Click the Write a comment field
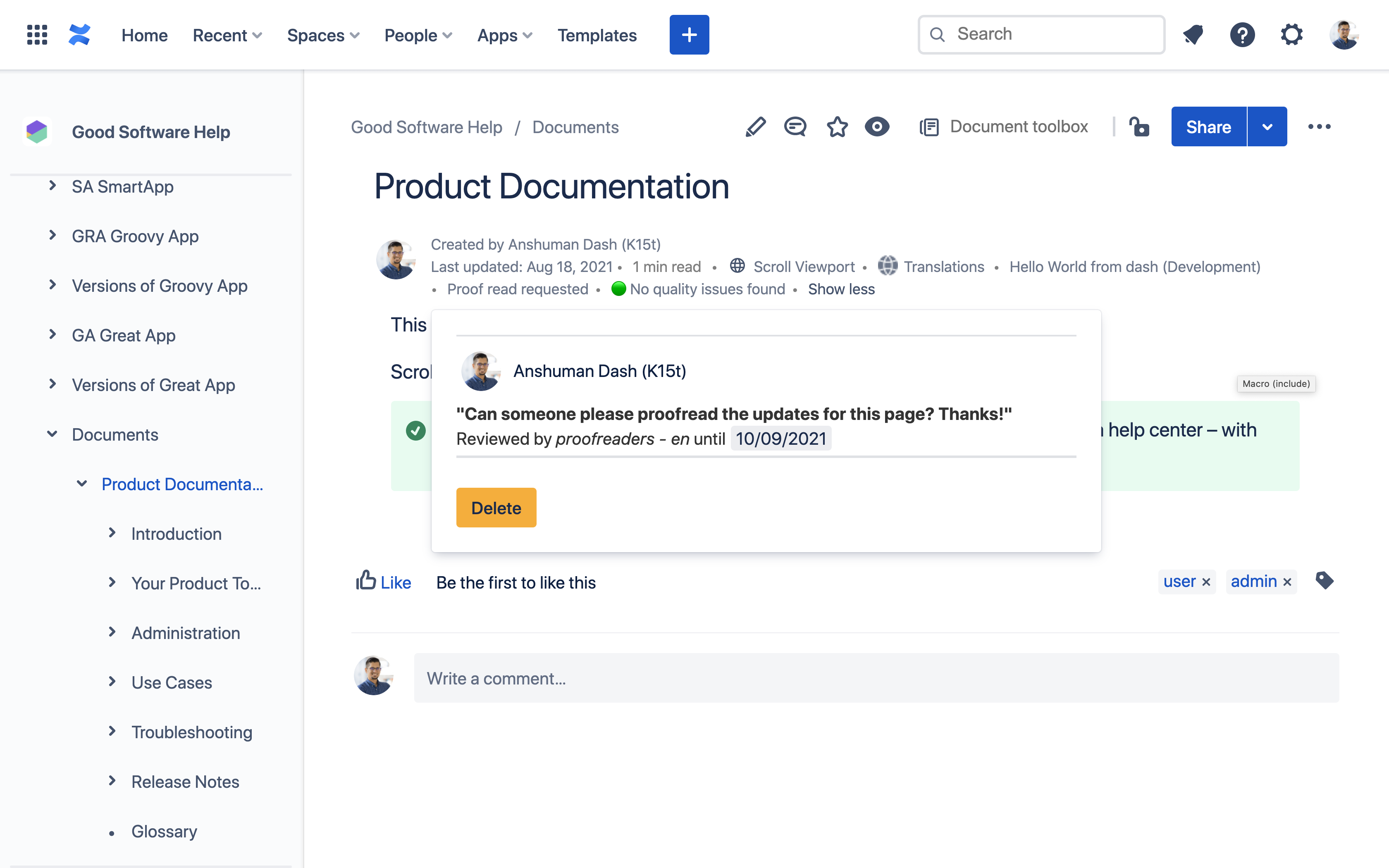Screen dimensions: 1389x868 click(x=876, y=678)
